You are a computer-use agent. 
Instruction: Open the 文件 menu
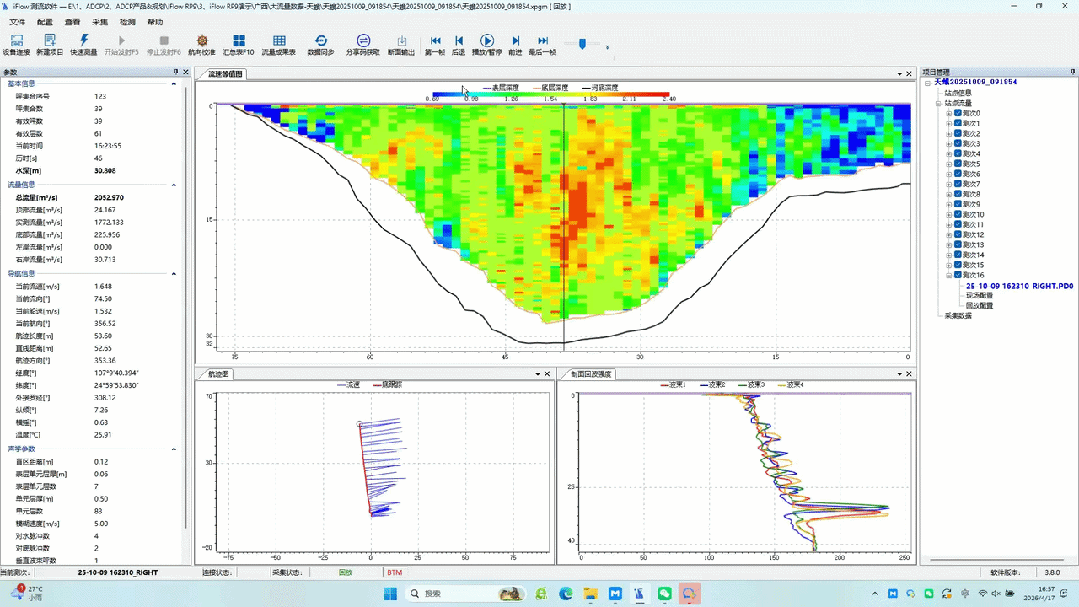tap(17, 22)
